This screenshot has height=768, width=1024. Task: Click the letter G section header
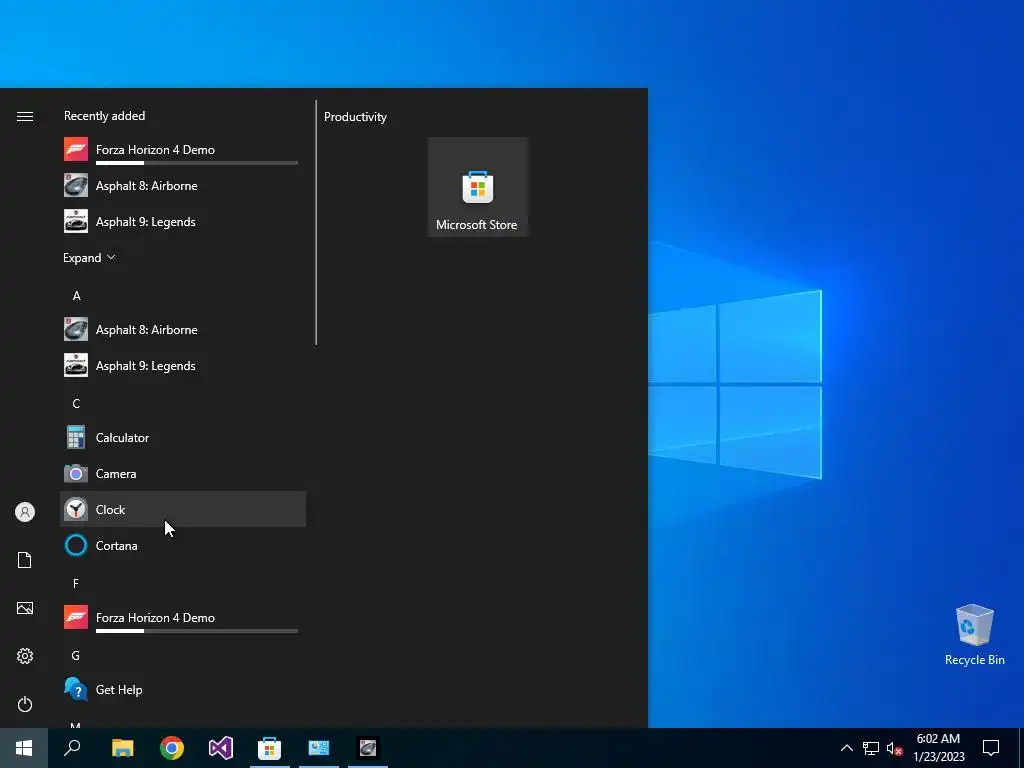coord(76,656)
